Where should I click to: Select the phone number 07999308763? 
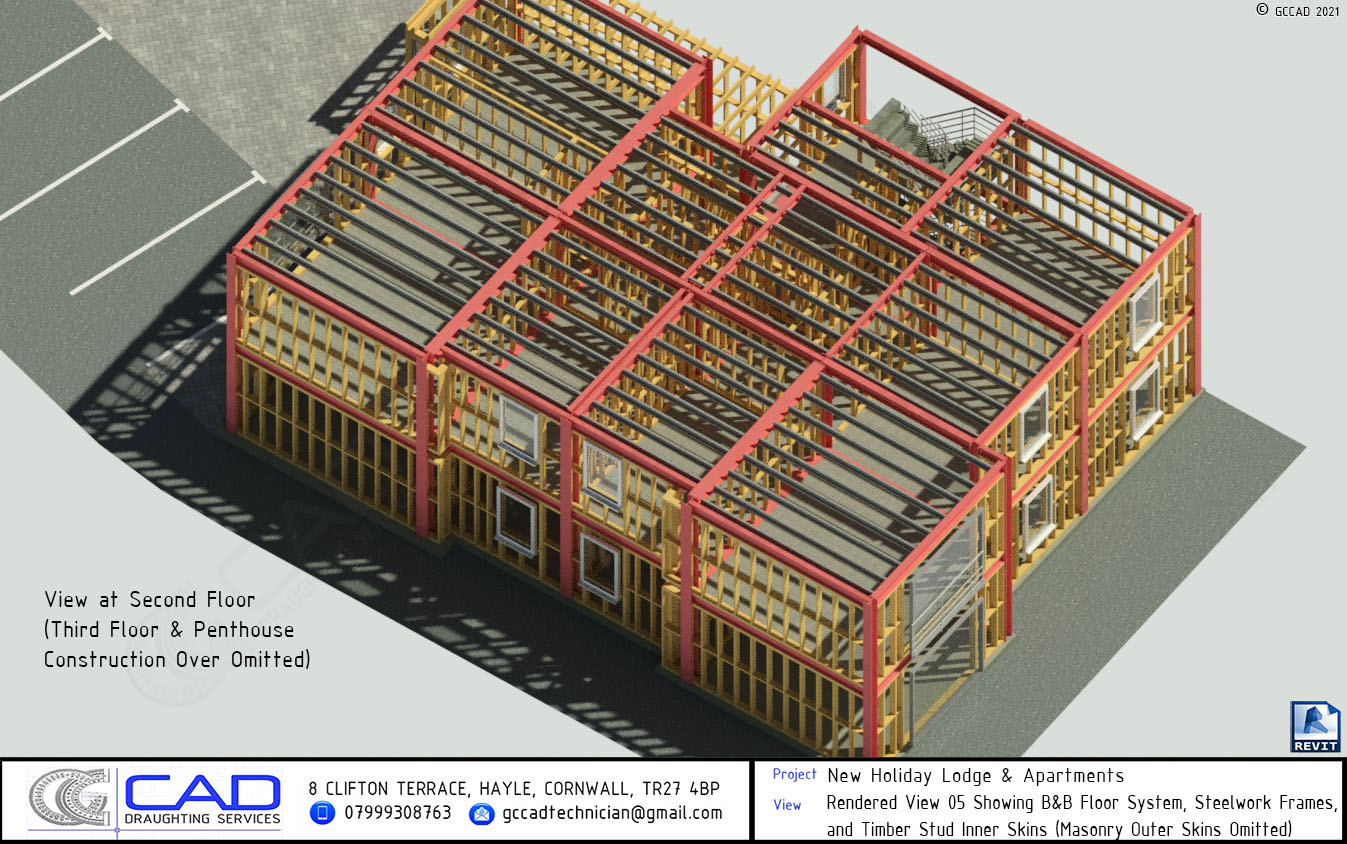click(x=398, y=813)
